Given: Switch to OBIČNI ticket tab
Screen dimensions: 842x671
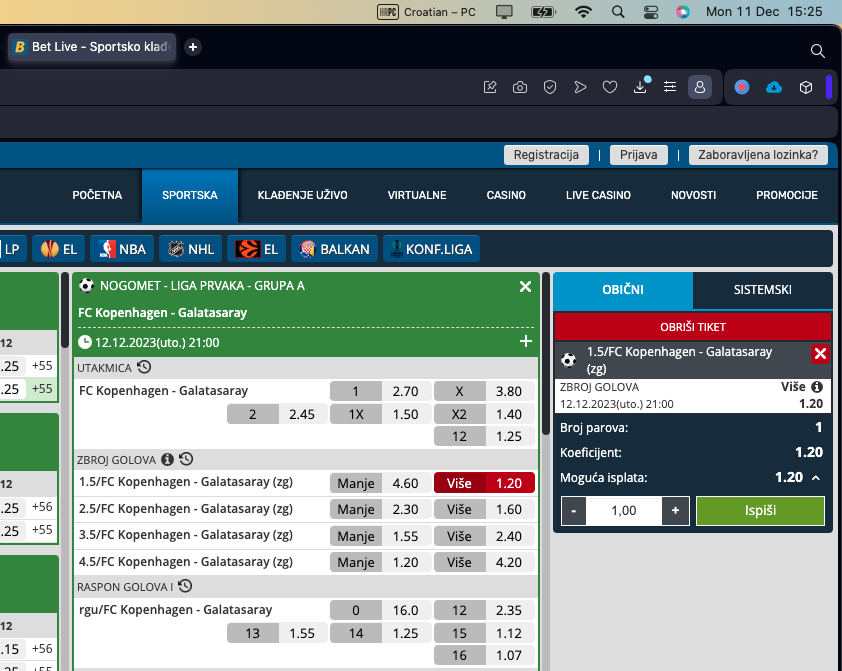Looking at the screenshot, I should [623, 290].
